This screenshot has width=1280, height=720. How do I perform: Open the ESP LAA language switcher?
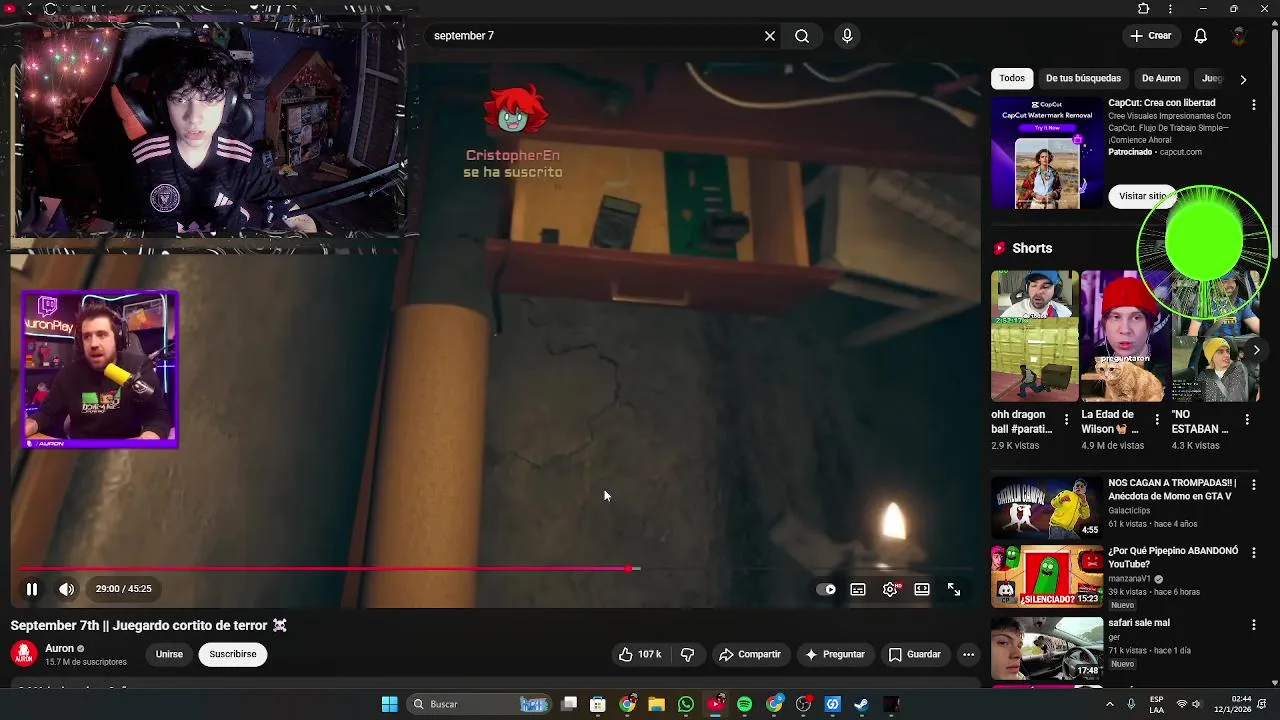click(x=1157, y=705)
